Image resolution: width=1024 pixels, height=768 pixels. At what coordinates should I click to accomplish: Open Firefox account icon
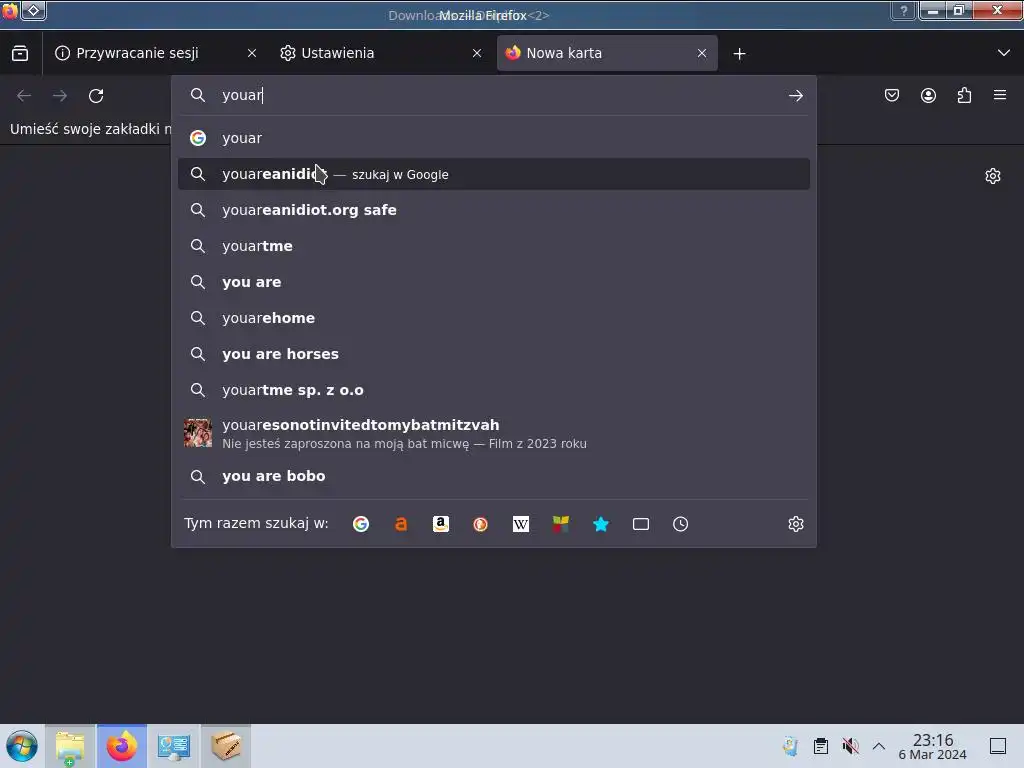(x=928, y=95)
